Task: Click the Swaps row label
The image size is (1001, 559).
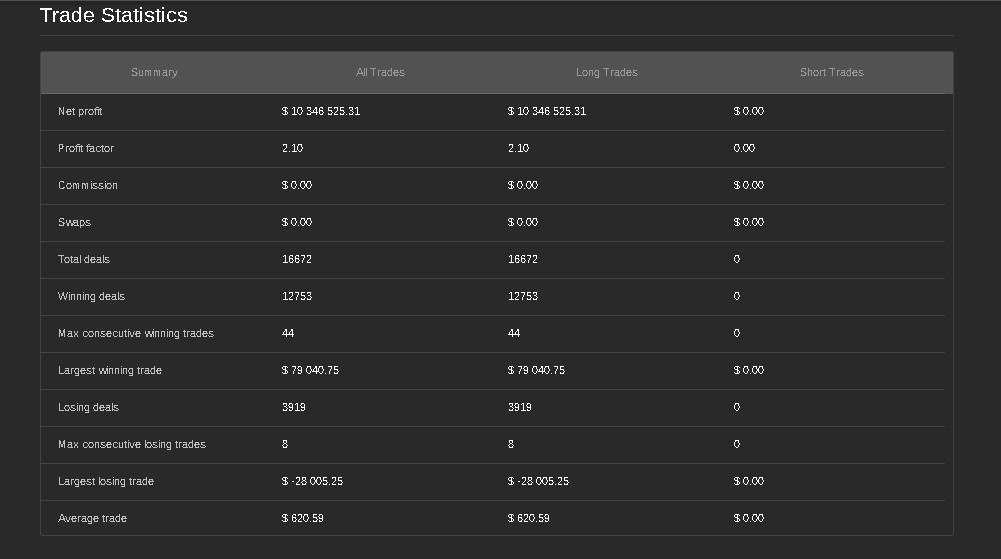Action: point(74,222)
